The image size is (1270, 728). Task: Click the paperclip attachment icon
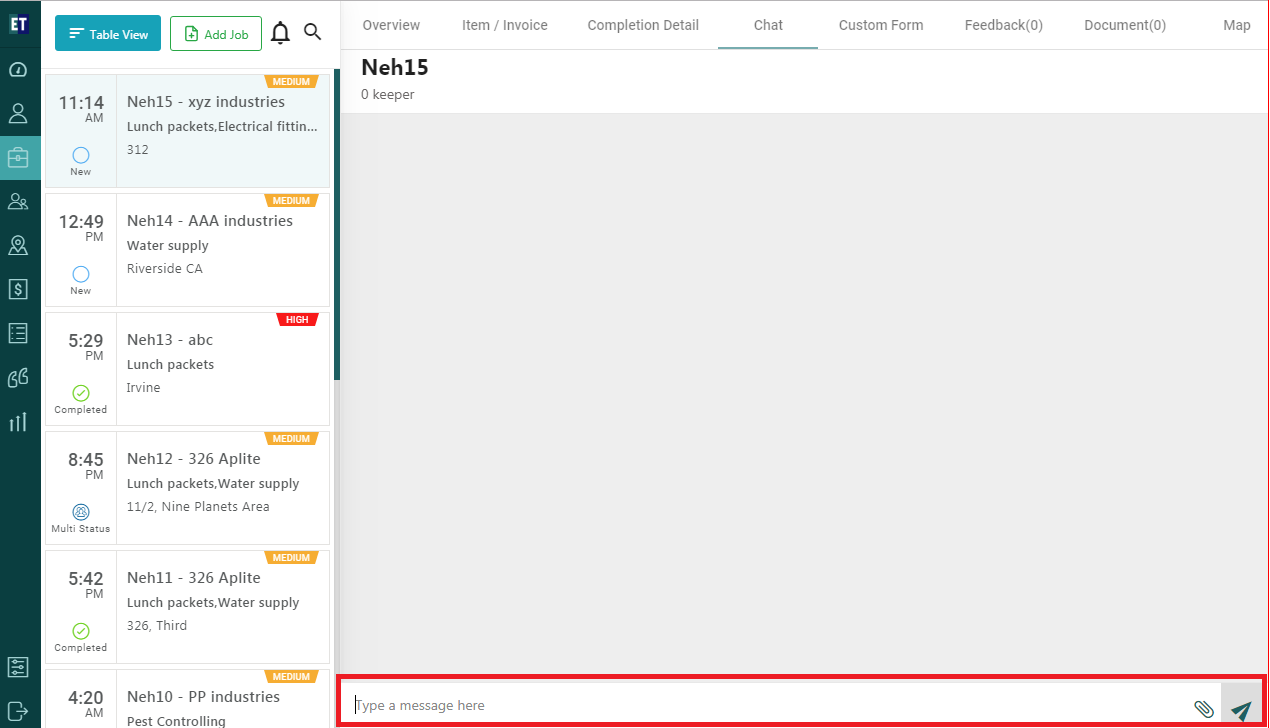(x=1204, y=709)
